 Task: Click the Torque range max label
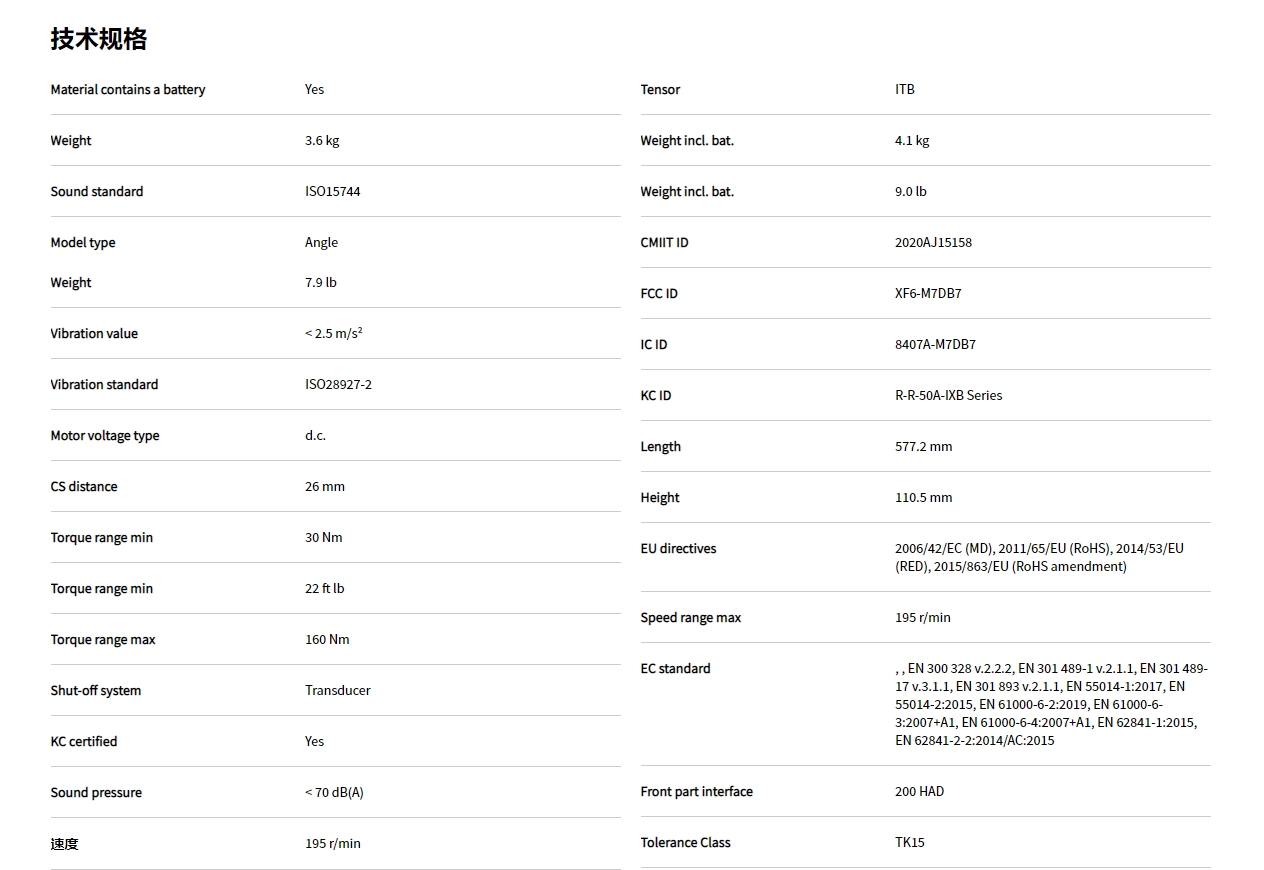click(103, 640)
